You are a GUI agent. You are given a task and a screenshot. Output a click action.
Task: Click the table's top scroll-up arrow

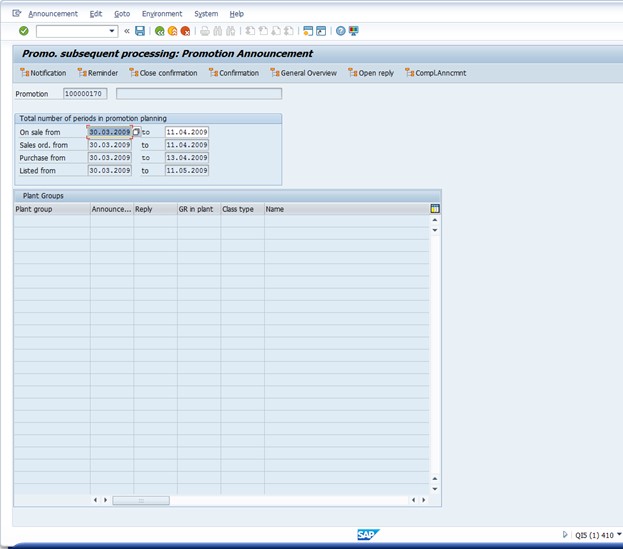pos(435,220)
